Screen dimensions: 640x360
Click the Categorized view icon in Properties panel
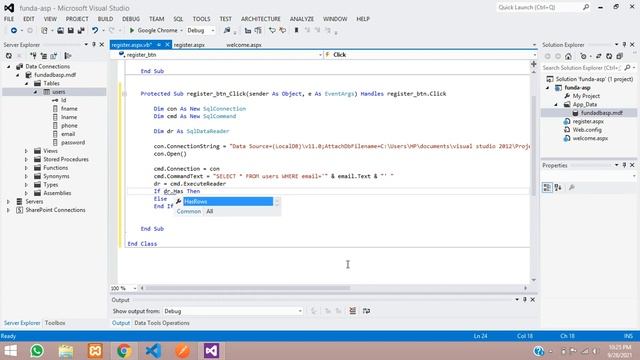(547, 187)
